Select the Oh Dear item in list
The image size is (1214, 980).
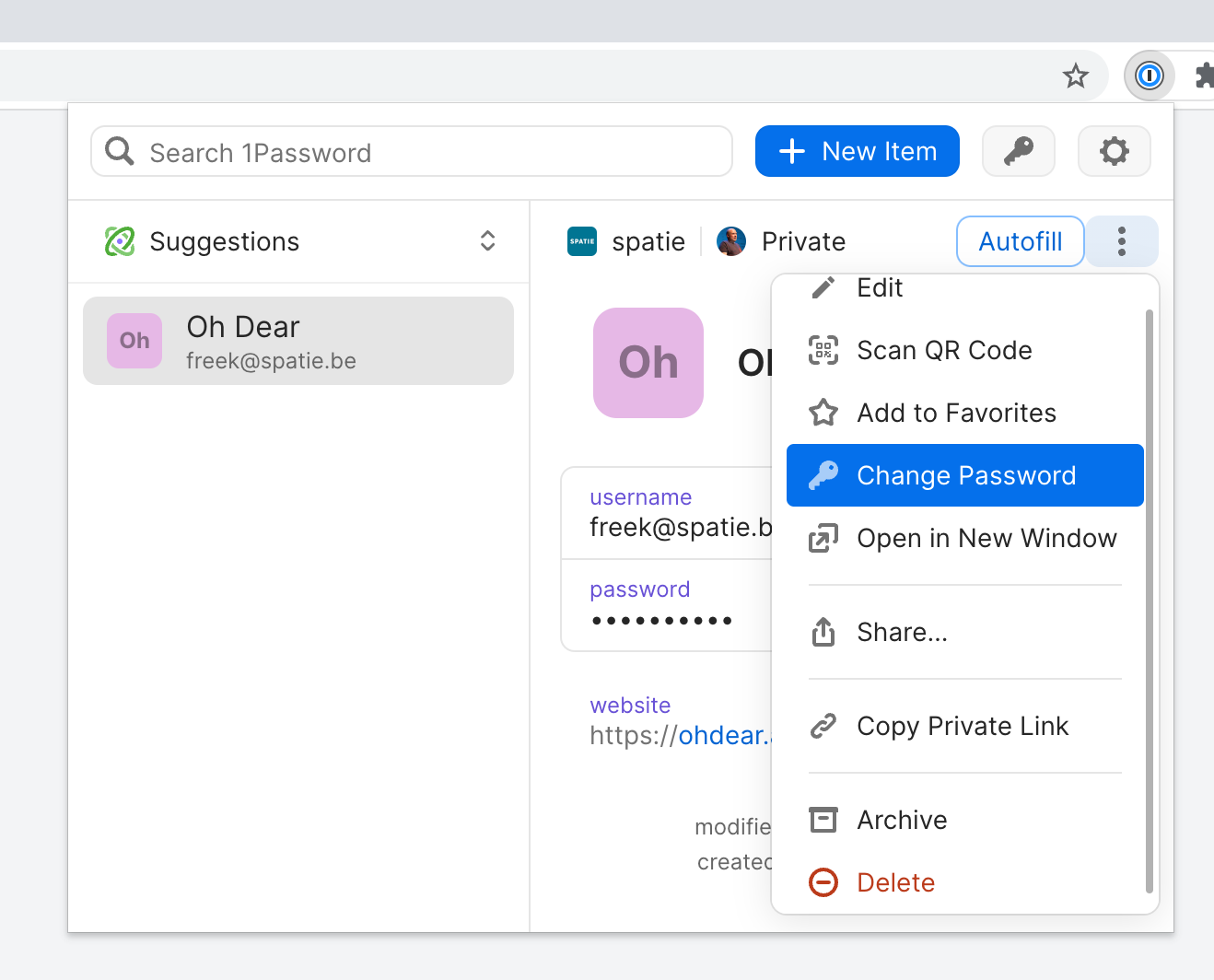[x=298, y=341]
